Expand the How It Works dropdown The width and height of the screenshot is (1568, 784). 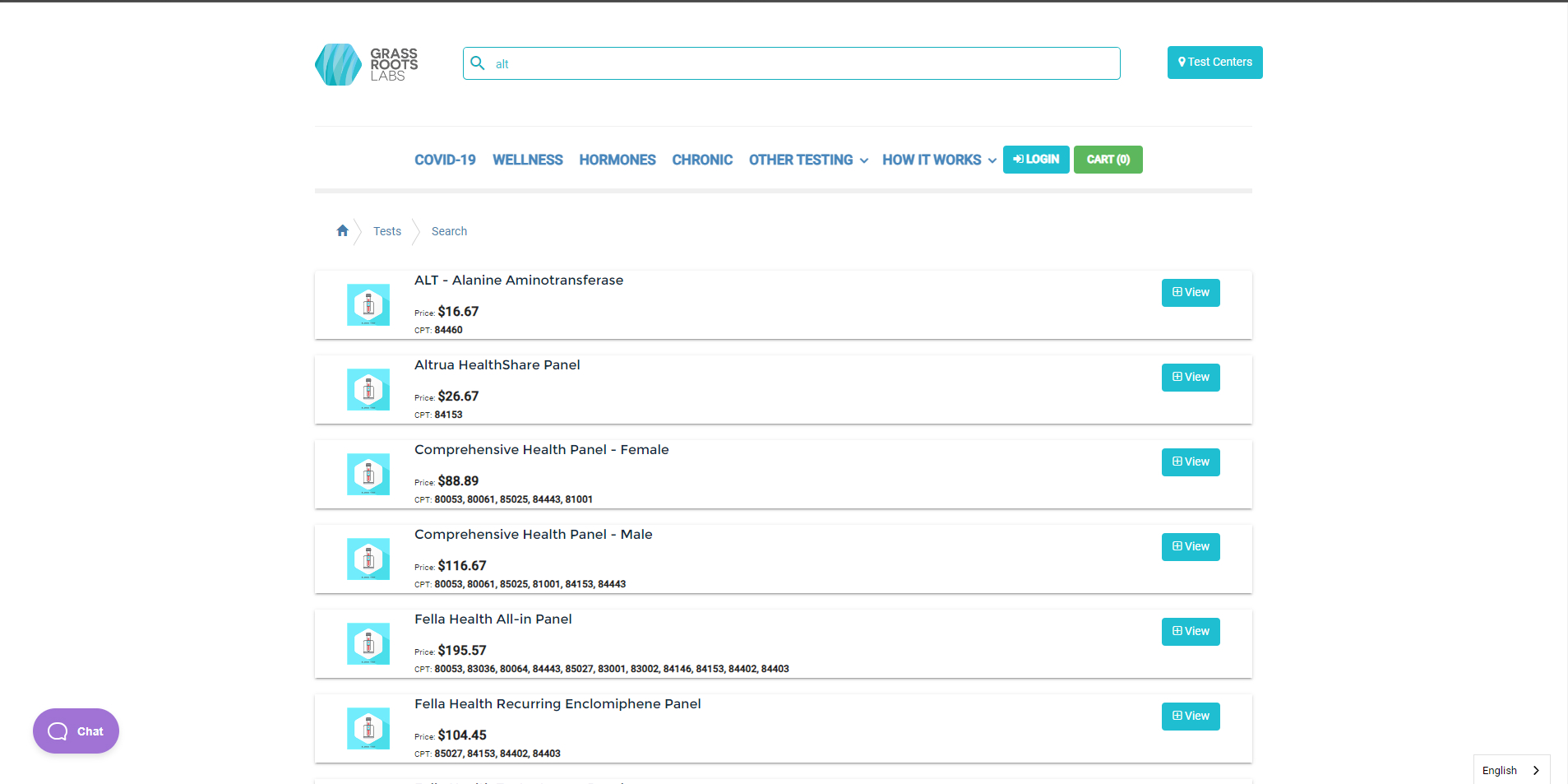(x=939, y=160)
